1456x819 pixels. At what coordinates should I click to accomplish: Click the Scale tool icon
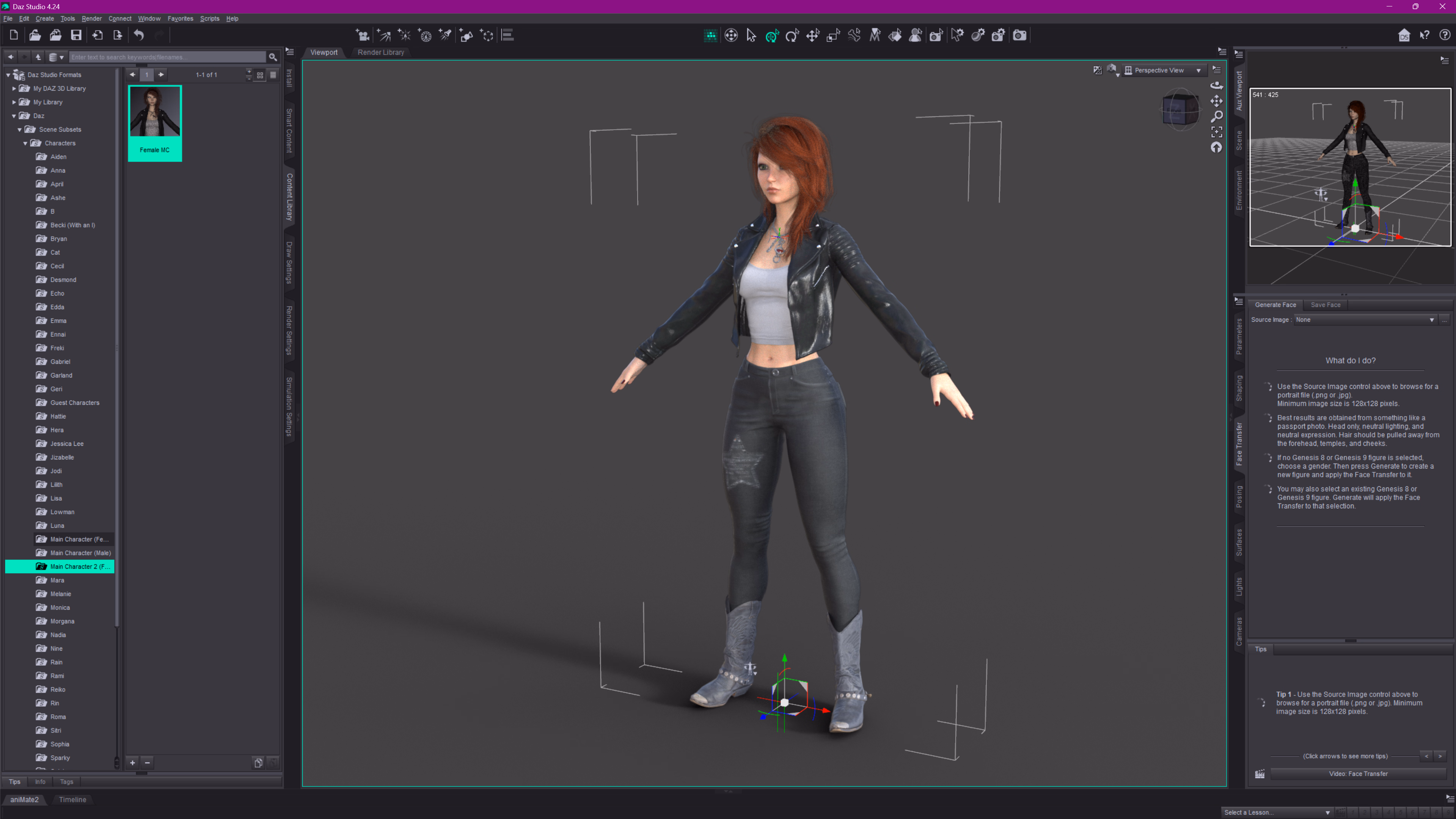(x=833, y=36)
